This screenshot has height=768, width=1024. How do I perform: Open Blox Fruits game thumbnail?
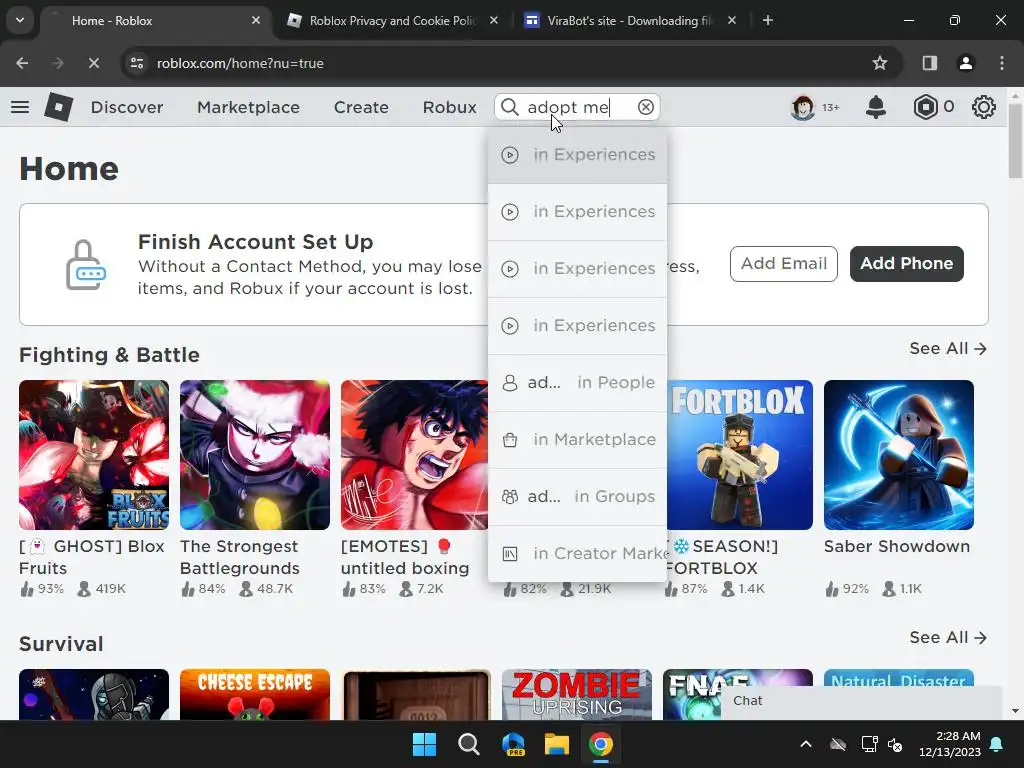tap(94, 455)
